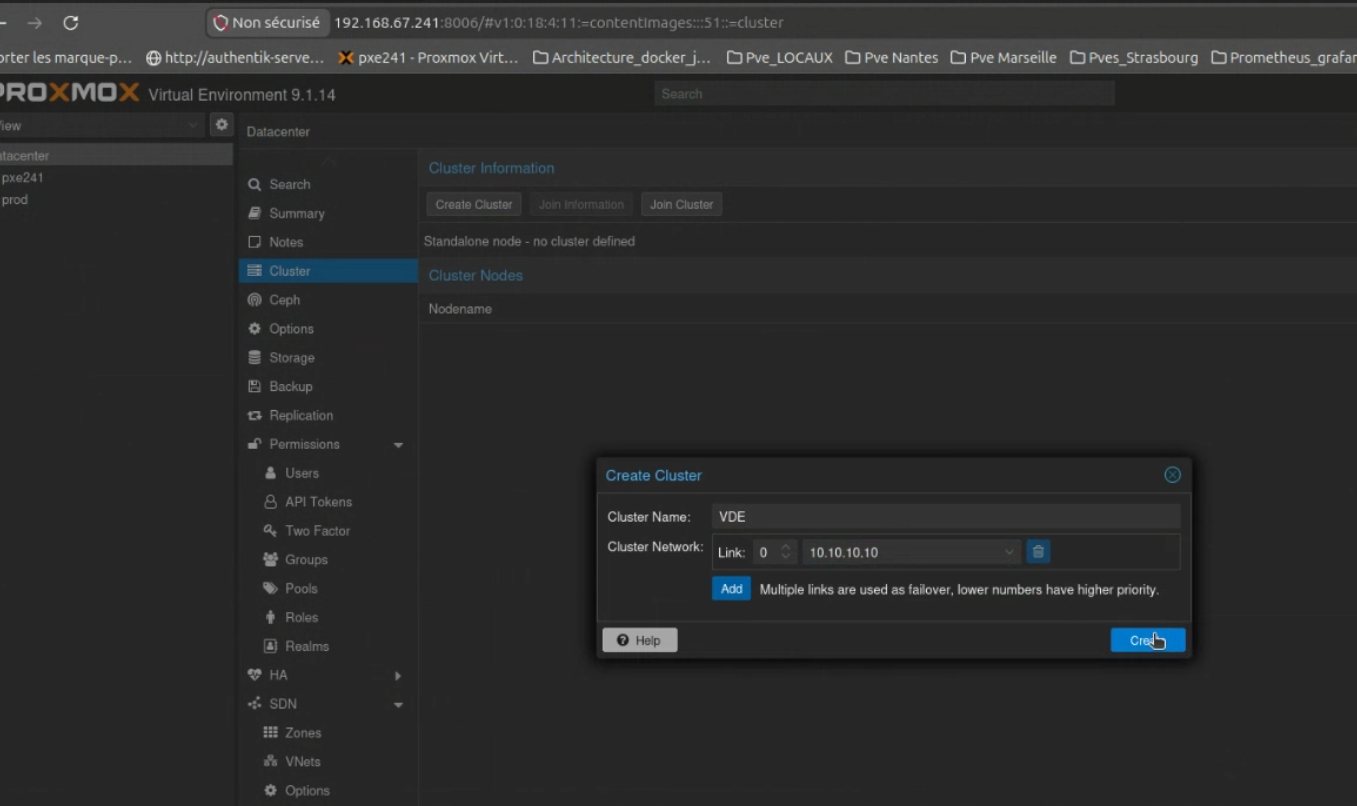Close the Create Cluster dialog
This screenshot has height=806, width=1357.
[1173, 475]
